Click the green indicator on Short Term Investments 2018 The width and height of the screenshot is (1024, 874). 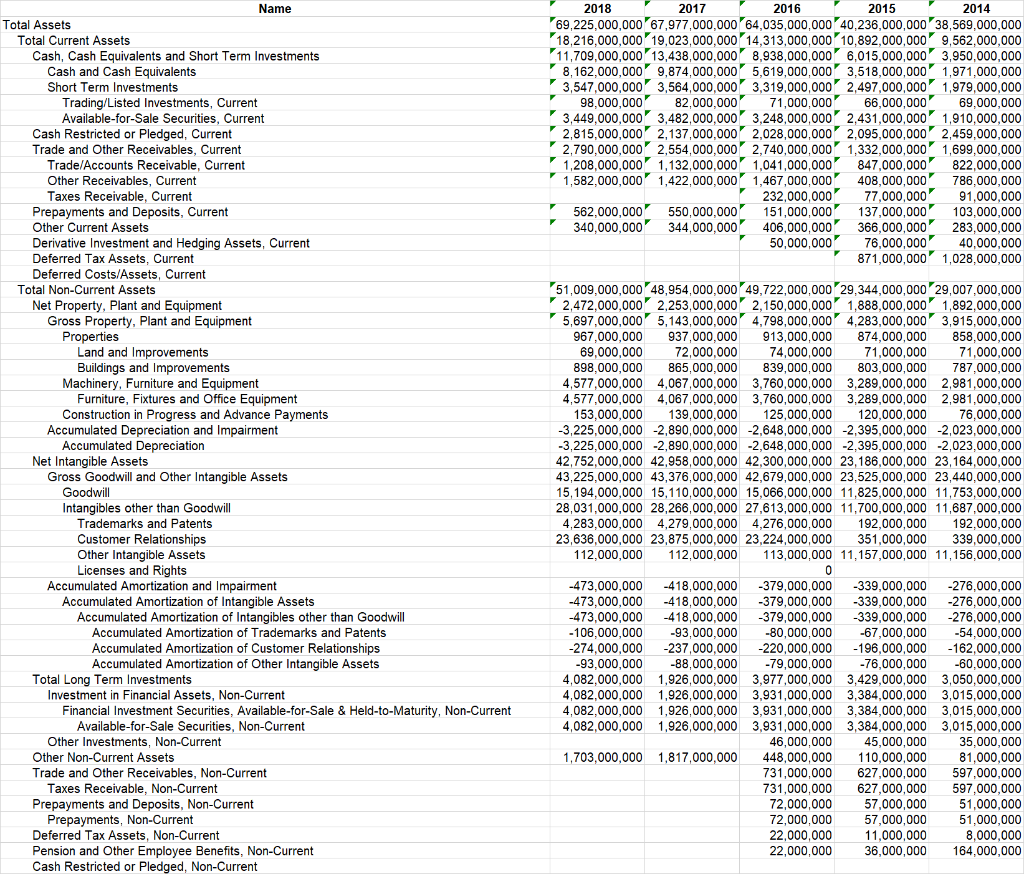pos(552,83)
